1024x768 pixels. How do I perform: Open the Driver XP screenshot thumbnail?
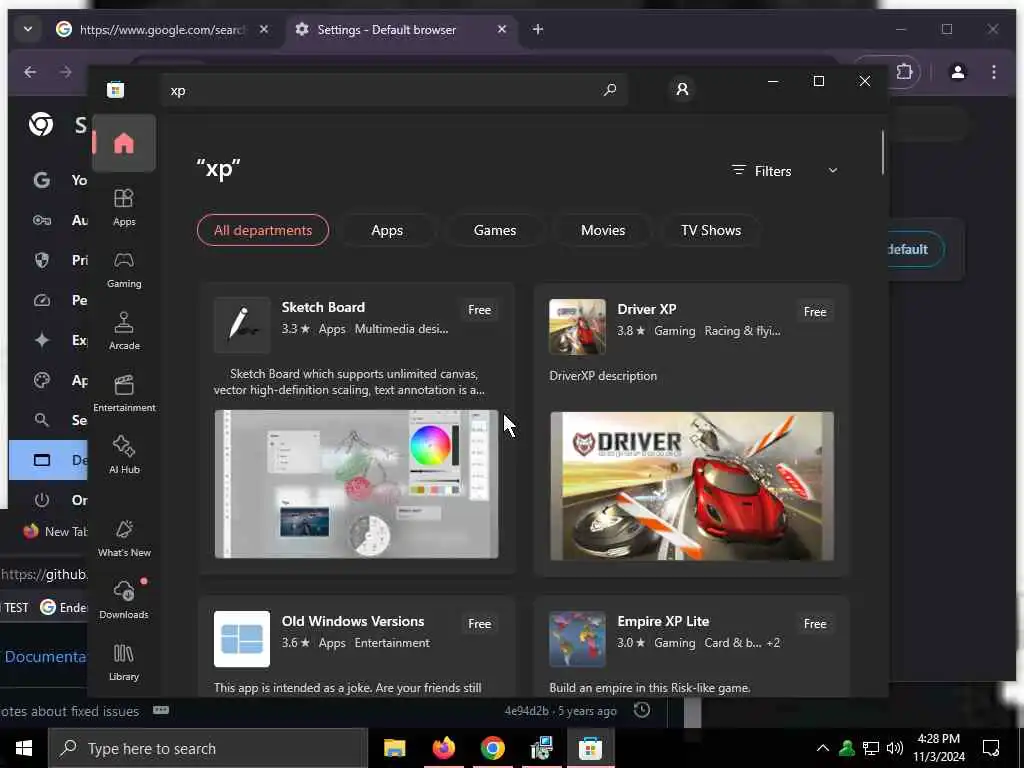692,486
